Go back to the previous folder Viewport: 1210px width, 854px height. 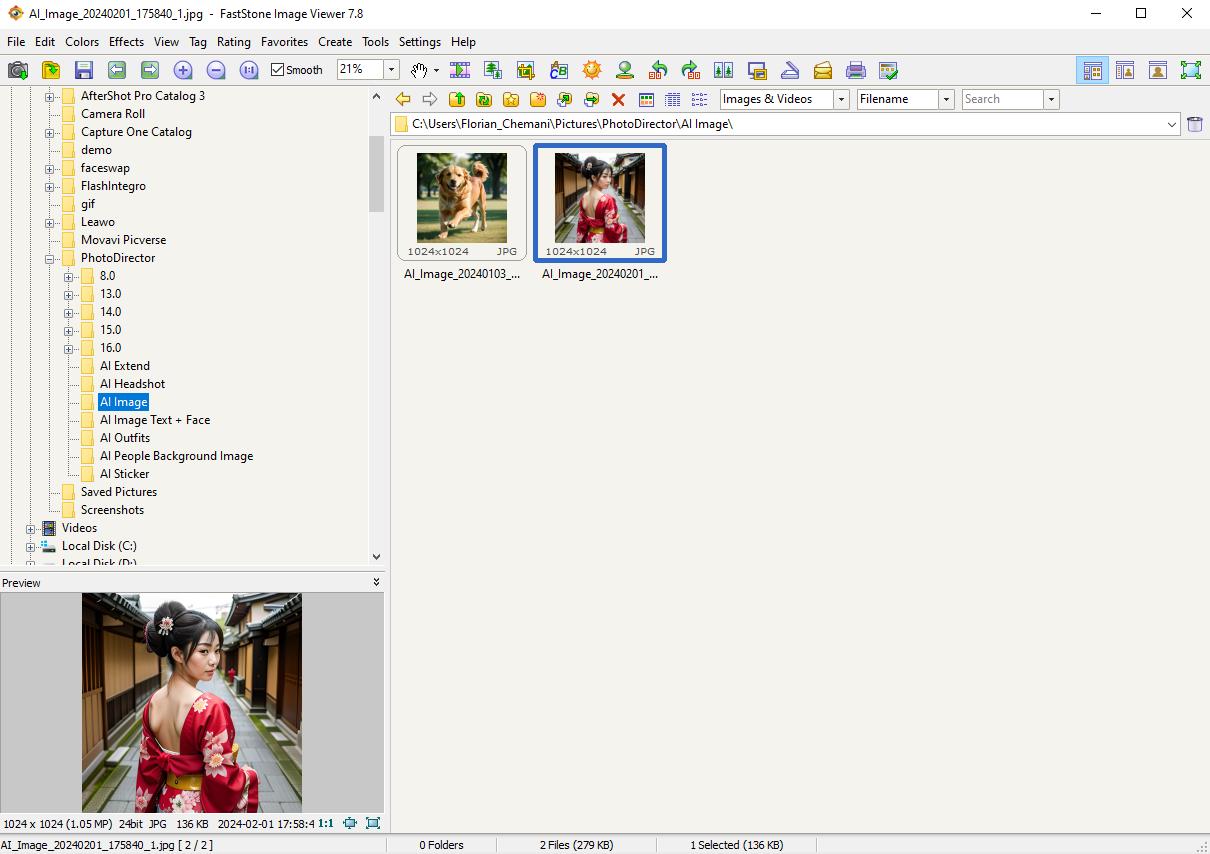tap(402, 99)
